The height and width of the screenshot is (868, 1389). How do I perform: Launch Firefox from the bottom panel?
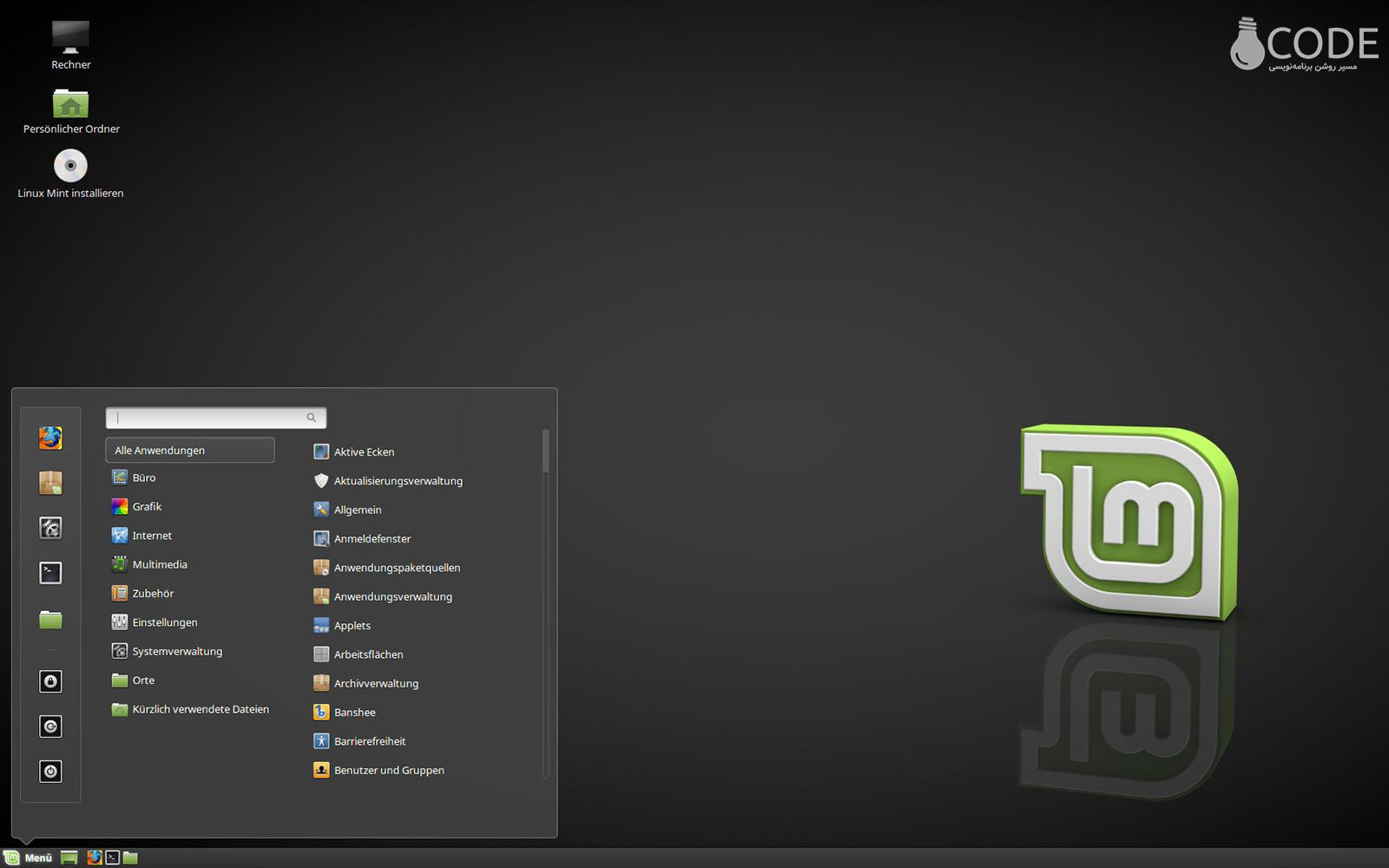[x=95, y=858]
